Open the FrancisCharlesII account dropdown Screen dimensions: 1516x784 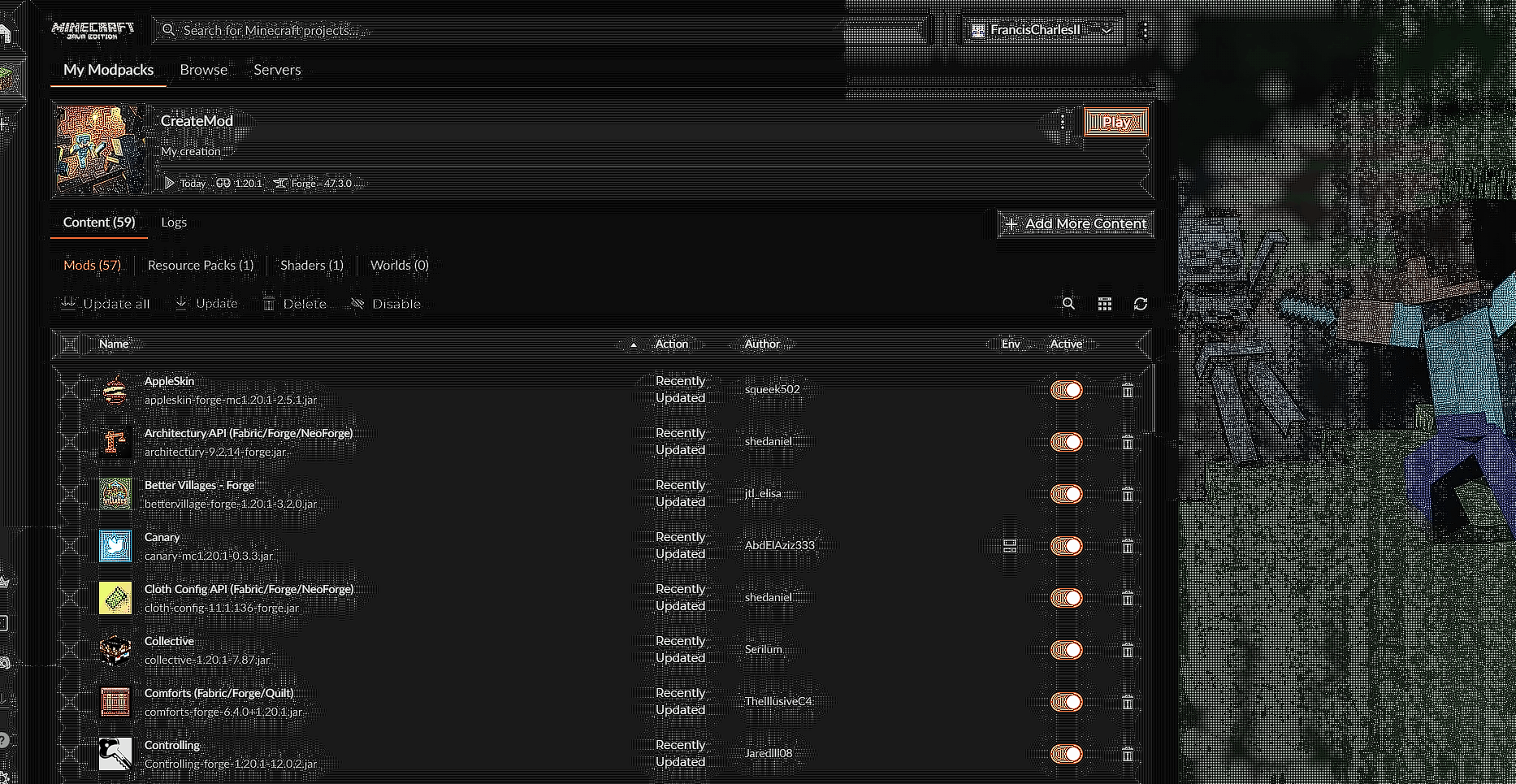pyautogui.click(x=1042, y=30)
